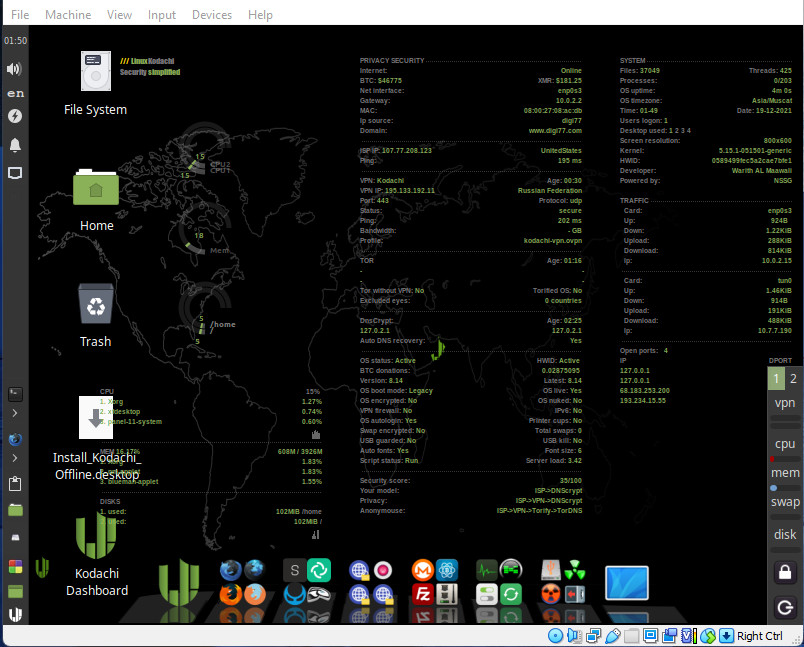Click the volume speaker icon in panel
Screen dimensions: 804x647
pos(14,69)
